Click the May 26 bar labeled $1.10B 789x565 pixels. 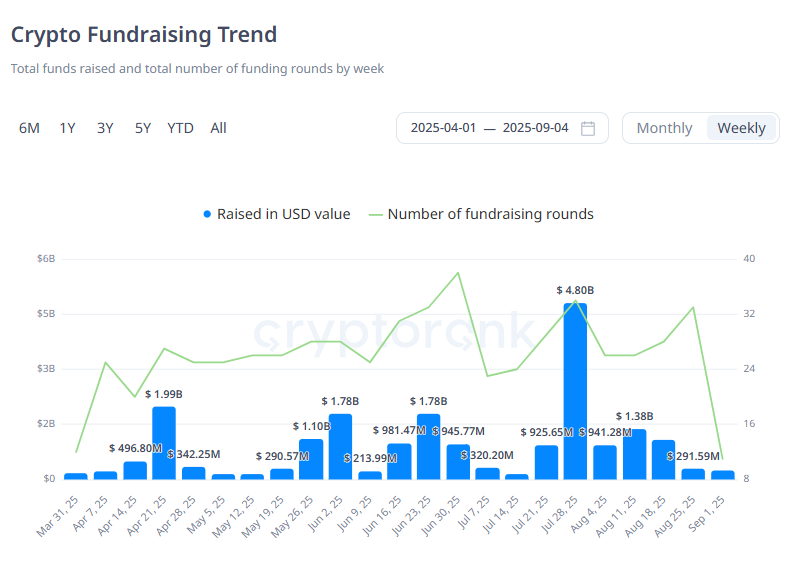(311, 459)
